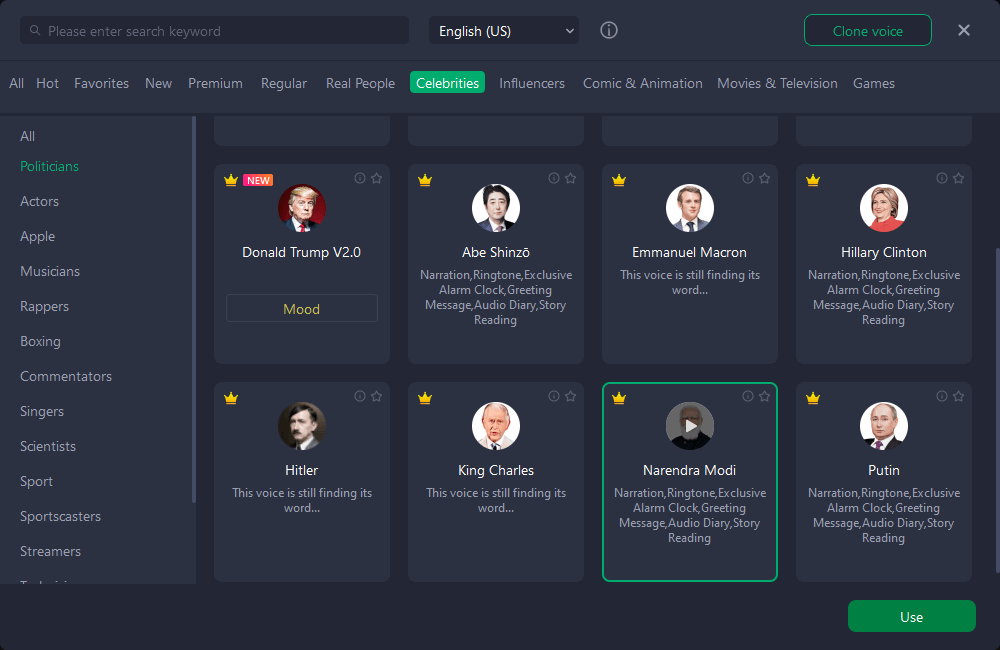
Task: Click the info icon on Putin card
Action: coord(942,396)
